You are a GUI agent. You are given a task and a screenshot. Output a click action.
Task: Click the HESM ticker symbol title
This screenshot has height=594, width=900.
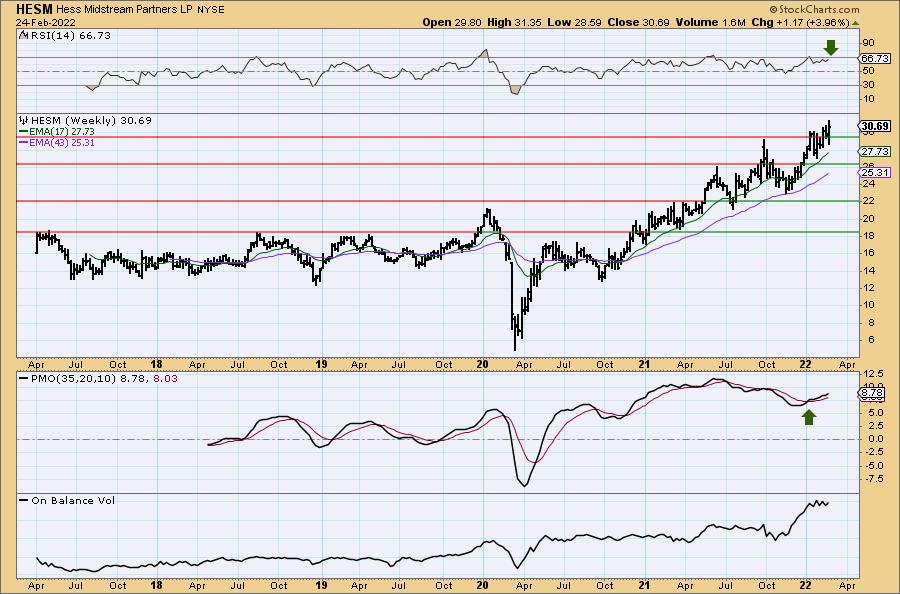pyautogui.click(x=35, y=9)
